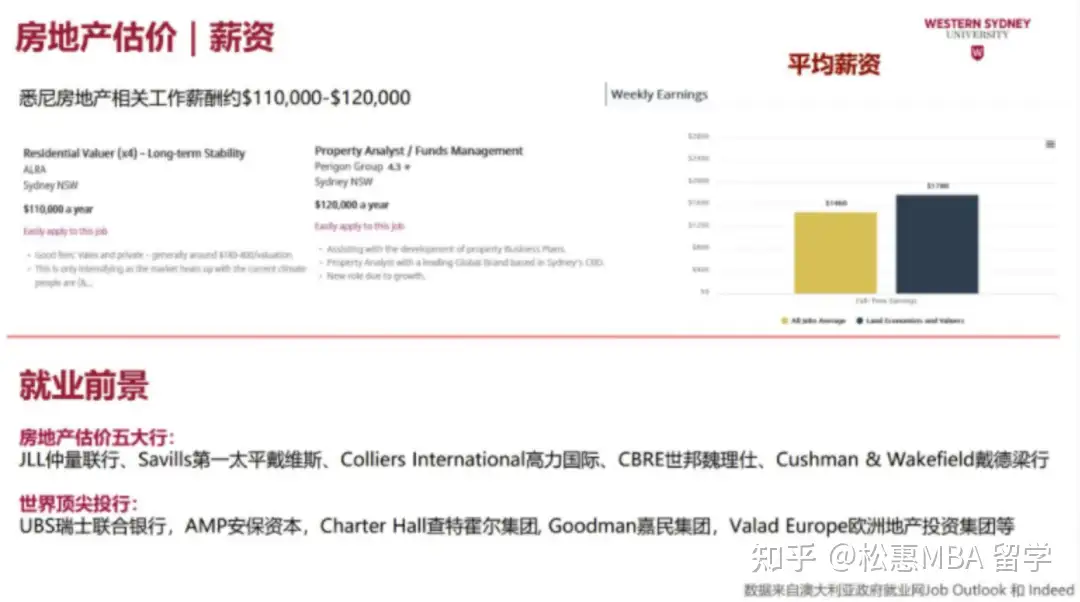
Task: Click the 房地产估价 | 薪资 heading
Action: (145, 37)
